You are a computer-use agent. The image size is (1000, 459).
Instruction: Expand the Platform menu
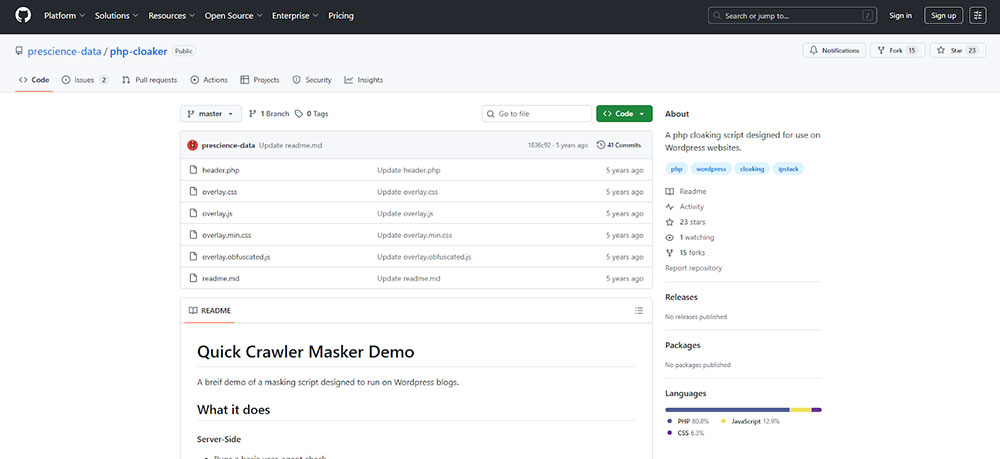[x=64, y=15]
